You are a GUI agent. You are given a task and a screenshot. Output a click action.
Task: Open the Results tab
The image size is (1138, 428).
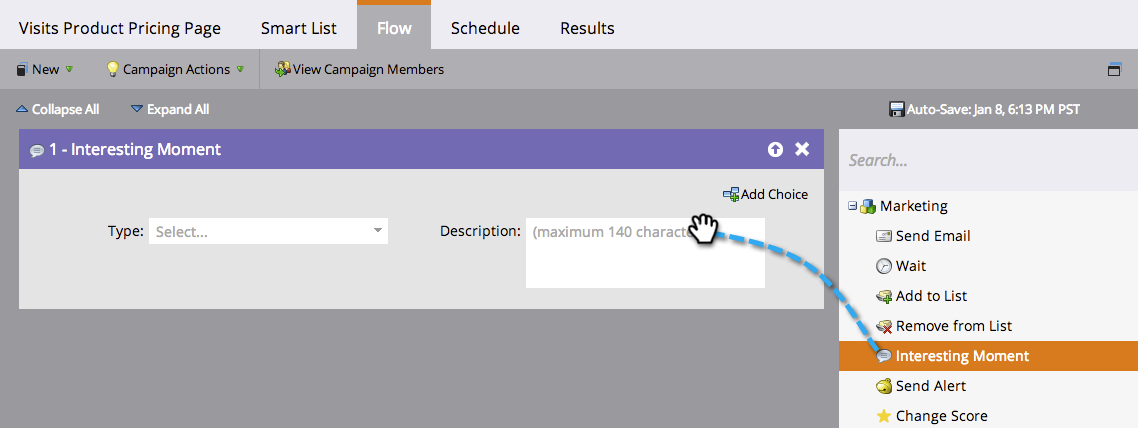(x=587, y=28)
